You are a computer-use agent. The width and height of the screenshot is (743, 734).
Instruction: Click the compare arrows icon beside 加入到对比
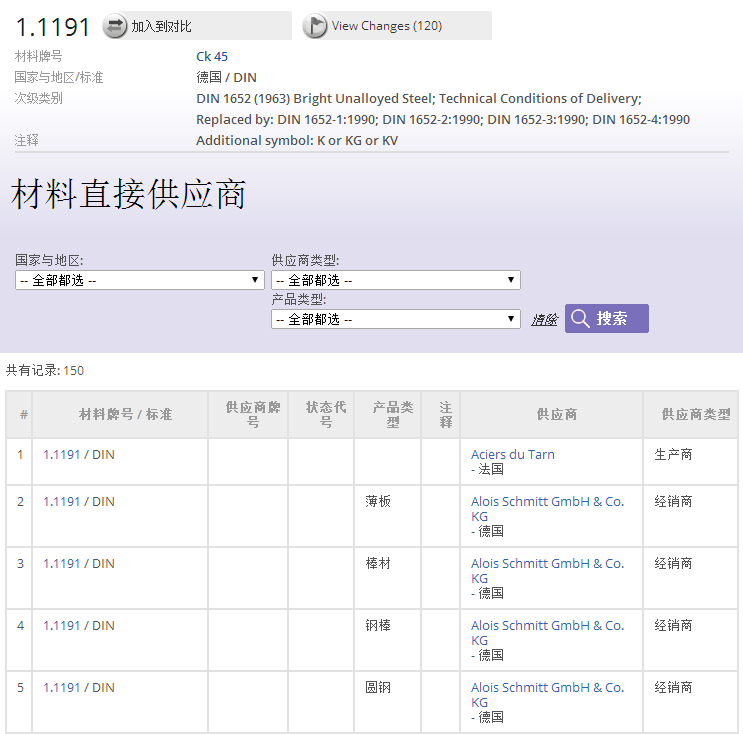coord(115,26)
